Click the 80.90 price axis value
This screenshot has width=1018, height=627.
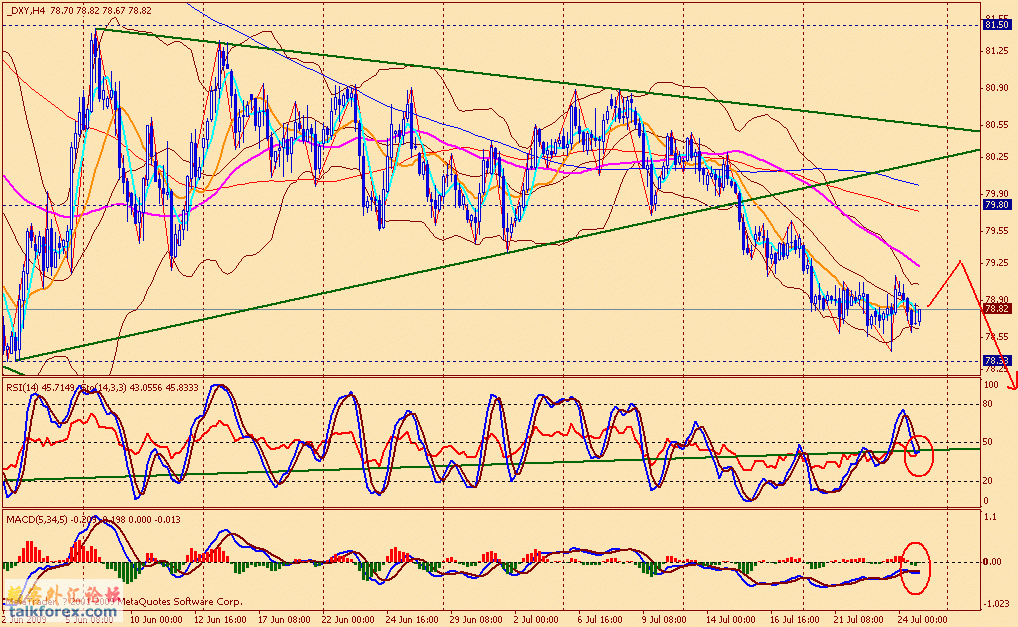[x=997, y=88]
